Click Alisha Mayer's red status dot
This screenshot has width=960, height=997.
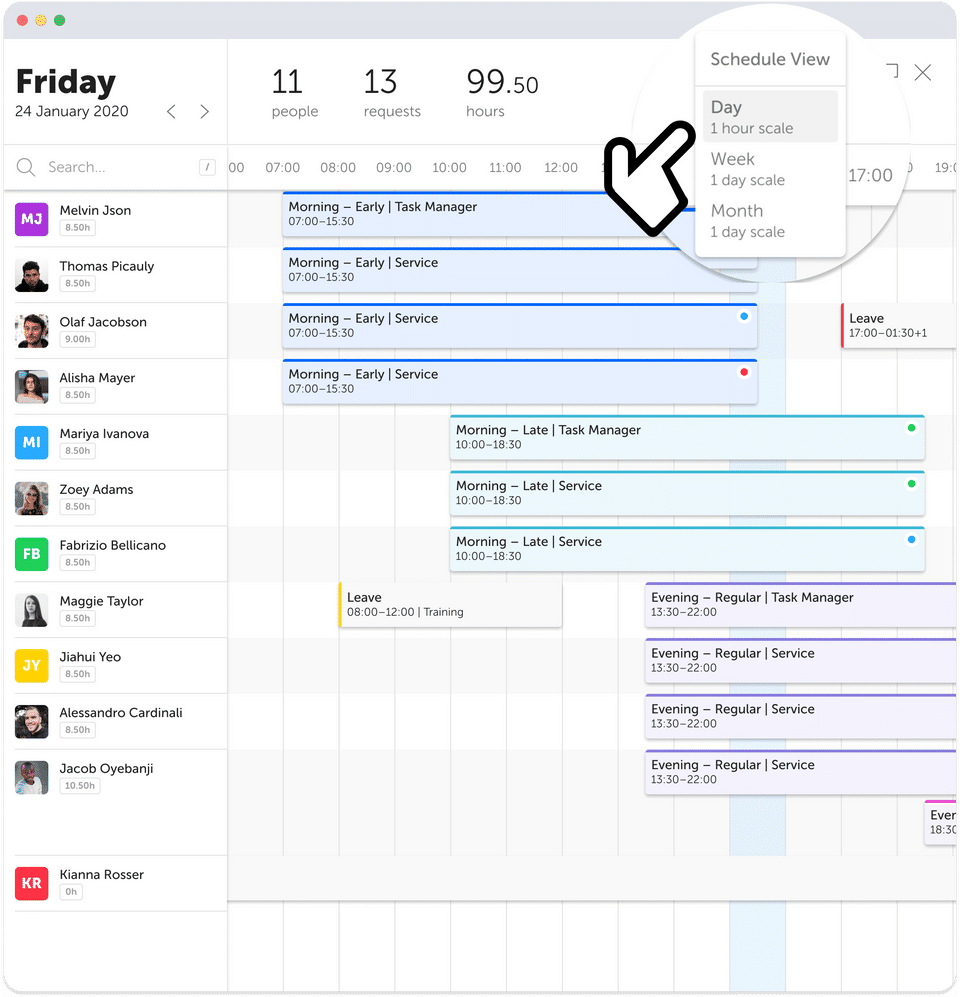(743, 372)
